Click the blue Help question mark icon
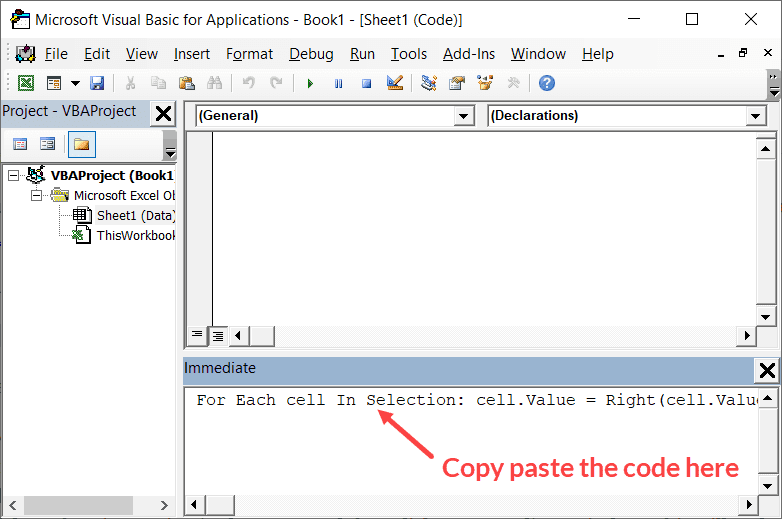782x519 pixels. point(547,83)
